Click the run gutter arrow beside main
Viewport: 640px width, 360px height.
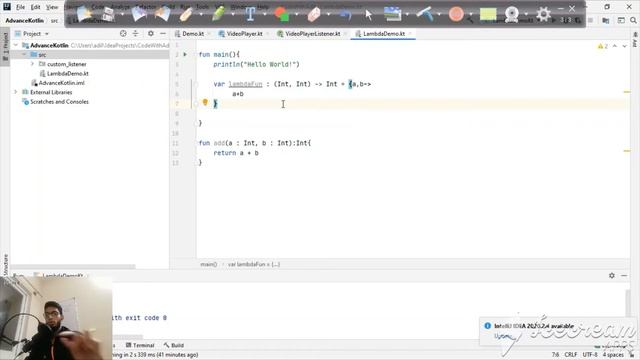click(x=185, y=54)
